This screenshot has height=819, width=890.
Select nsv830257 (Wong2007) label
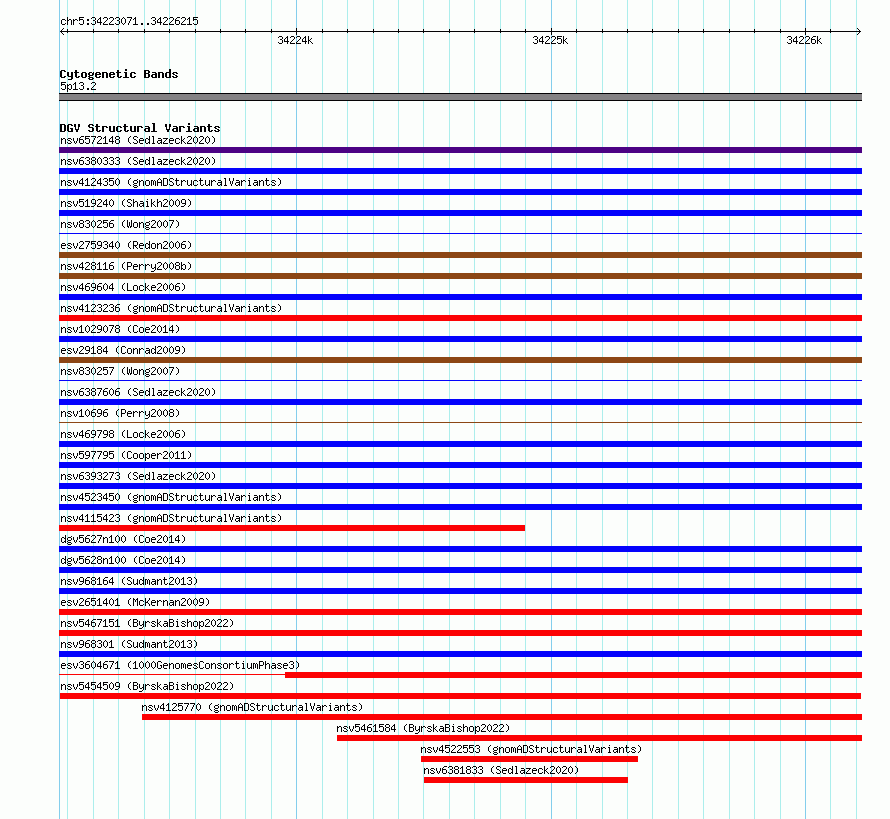tap(120, 371)
